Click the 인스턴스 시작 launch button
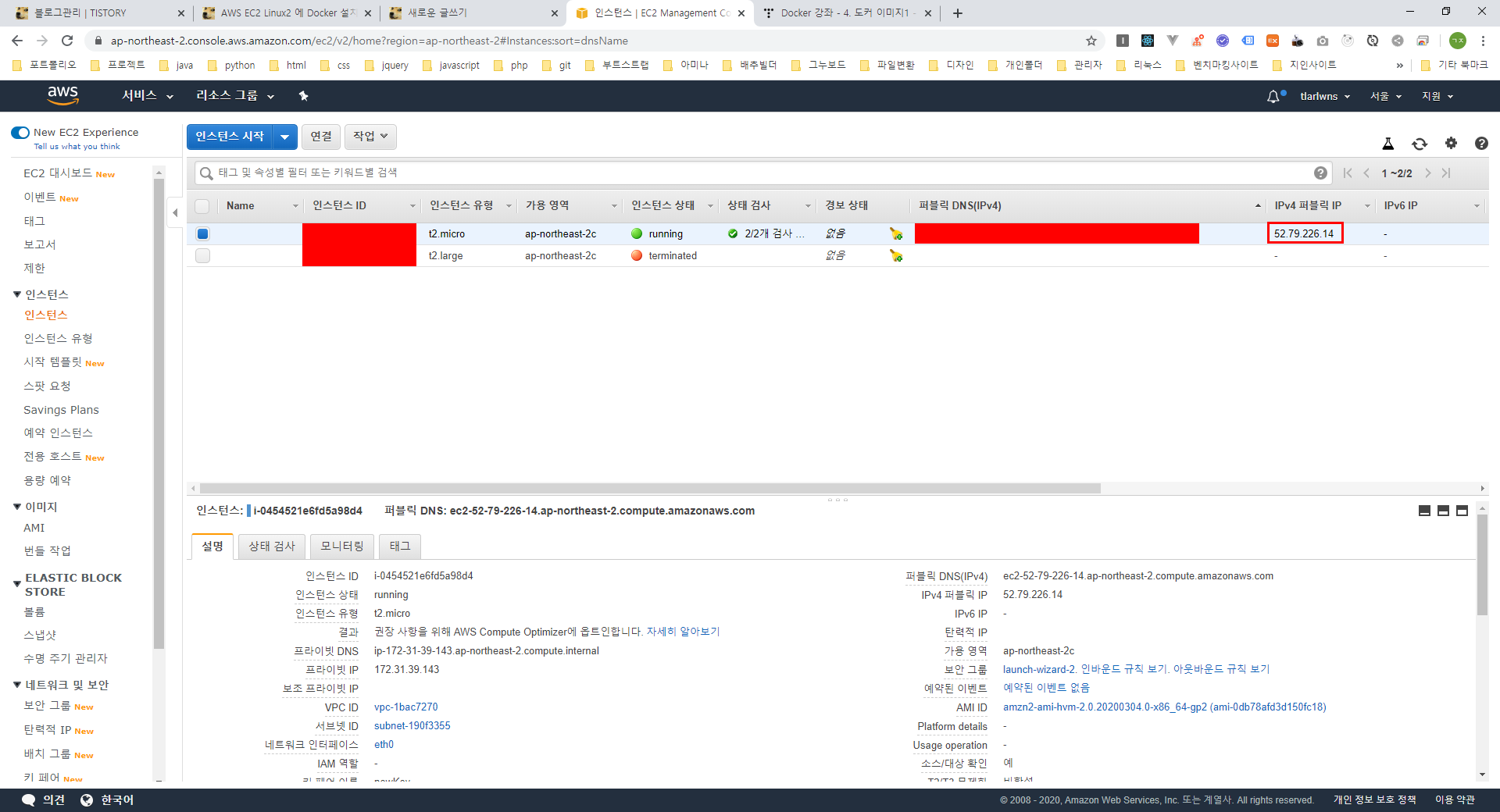The image size is (1500, 812). [x=230, y=137]
